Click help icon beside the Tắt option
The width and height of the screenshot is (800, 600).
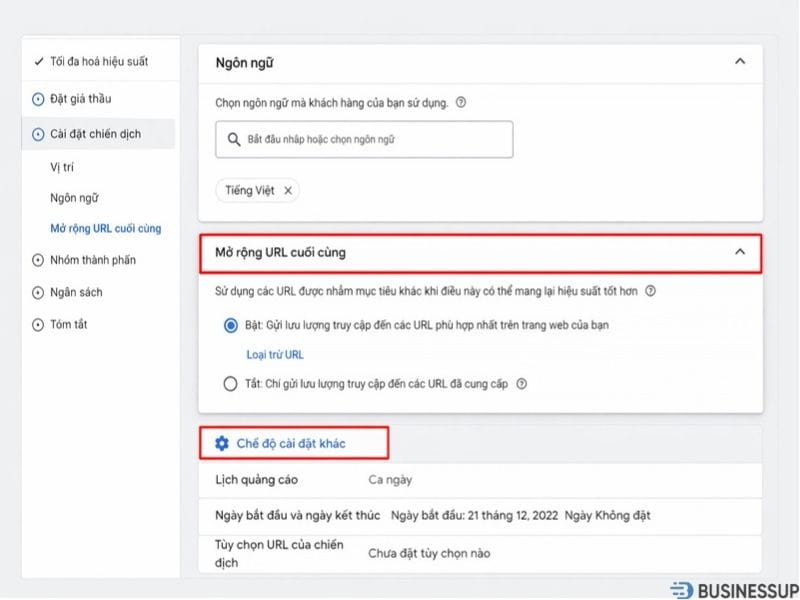tap(521, 383)
